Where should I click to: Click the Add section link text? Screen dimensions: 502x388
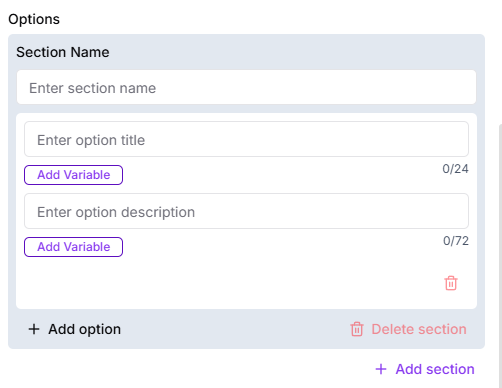click(x=435, y=369)
